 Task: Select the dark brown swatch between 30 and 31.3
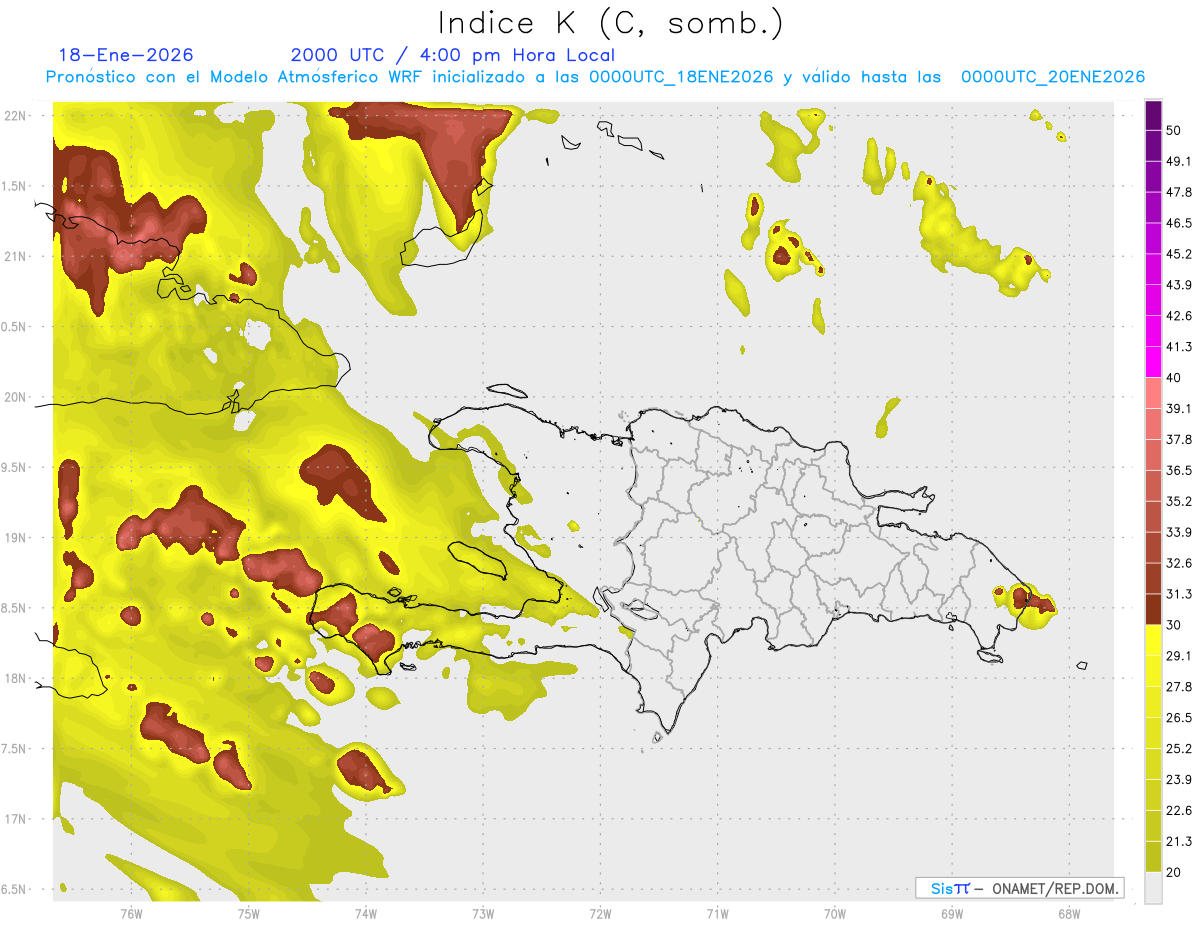pos(1153,609)
